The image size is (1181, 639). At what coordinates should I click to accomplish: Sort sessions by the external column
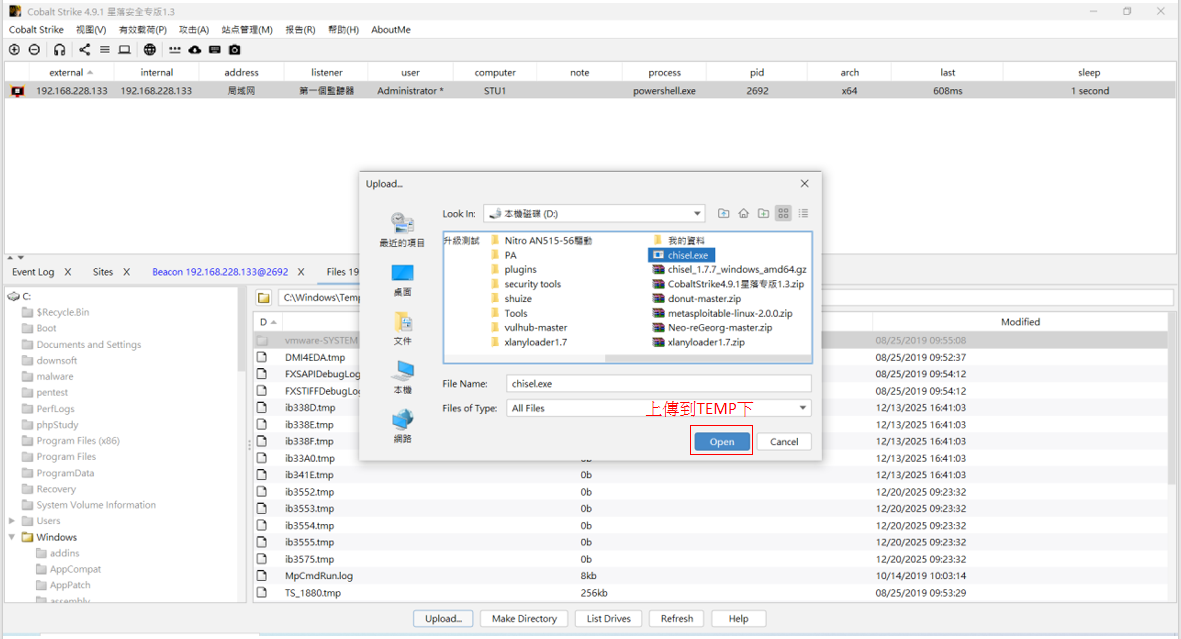[x=71, y=72]
